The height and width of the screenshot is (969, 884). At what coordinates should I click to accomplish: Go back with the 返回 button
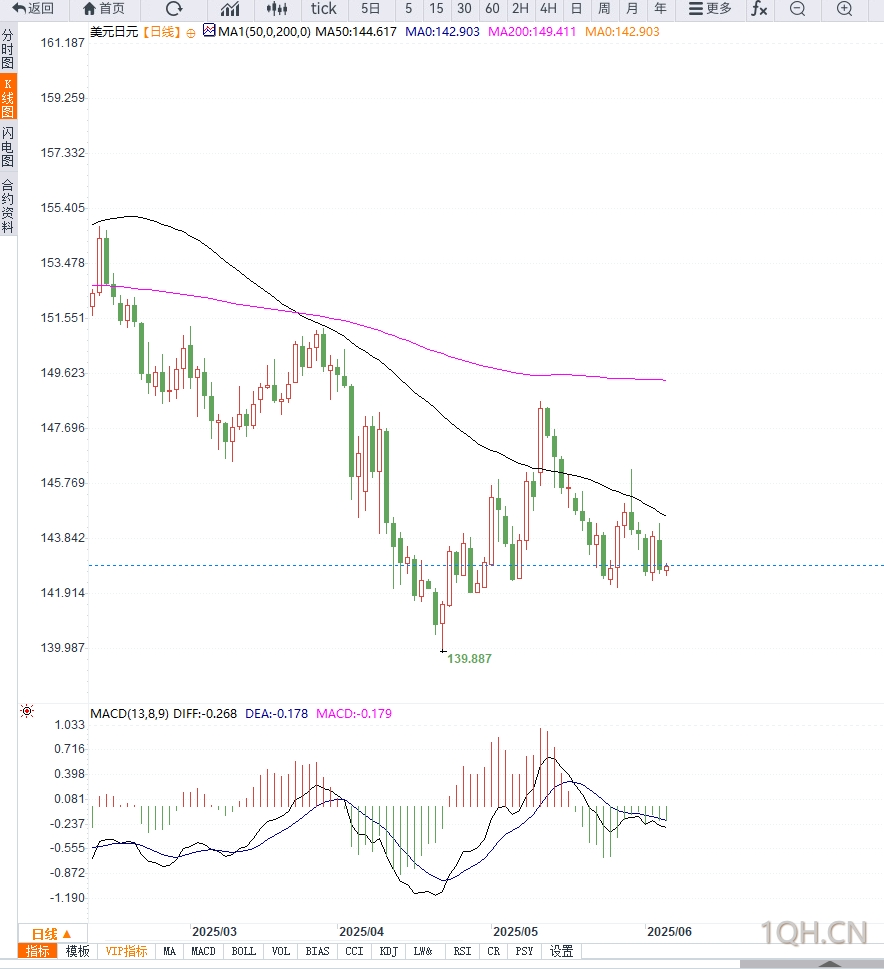tap(33, 9)
